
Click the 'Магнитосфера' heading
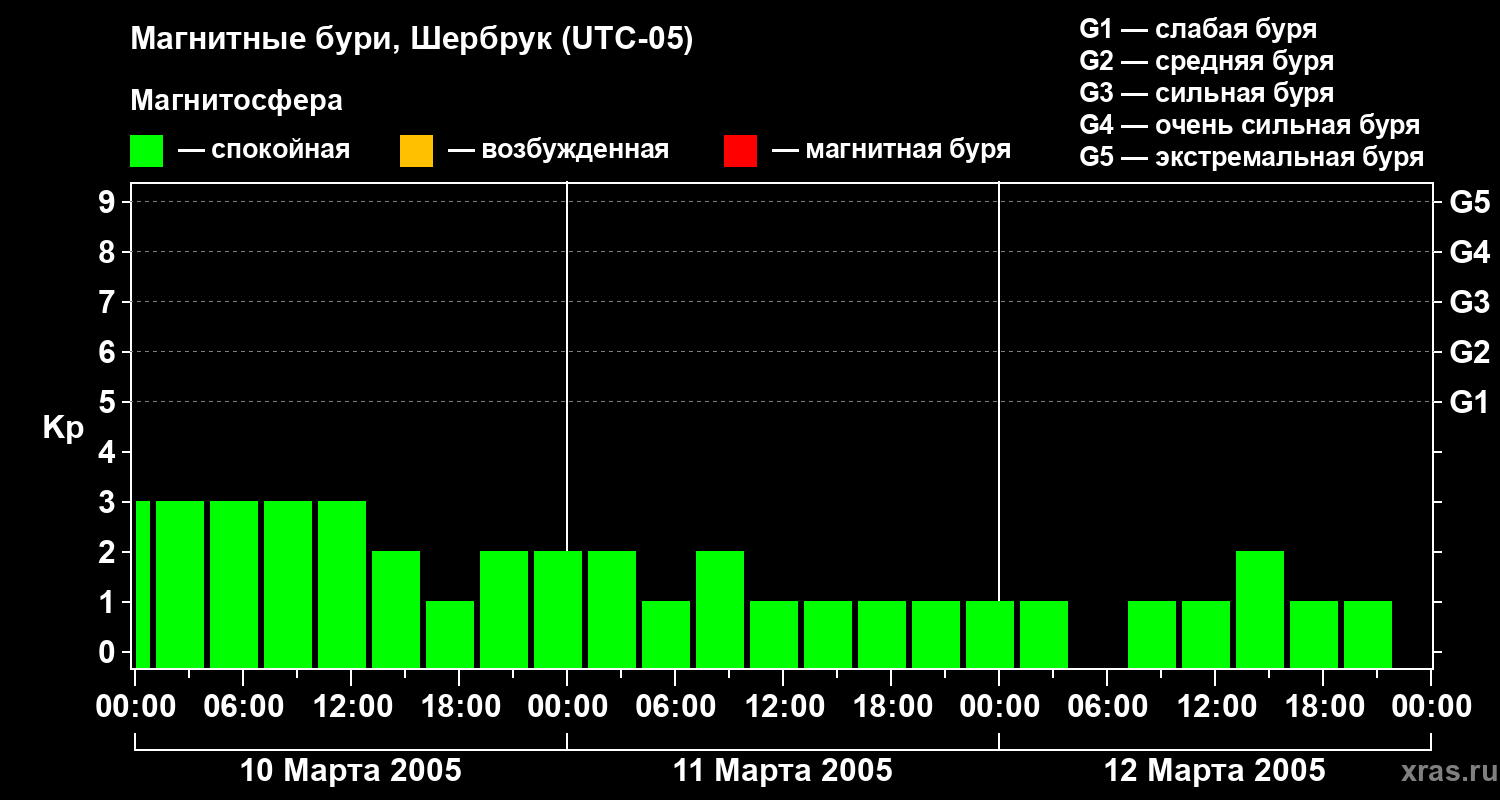[236, 101]
